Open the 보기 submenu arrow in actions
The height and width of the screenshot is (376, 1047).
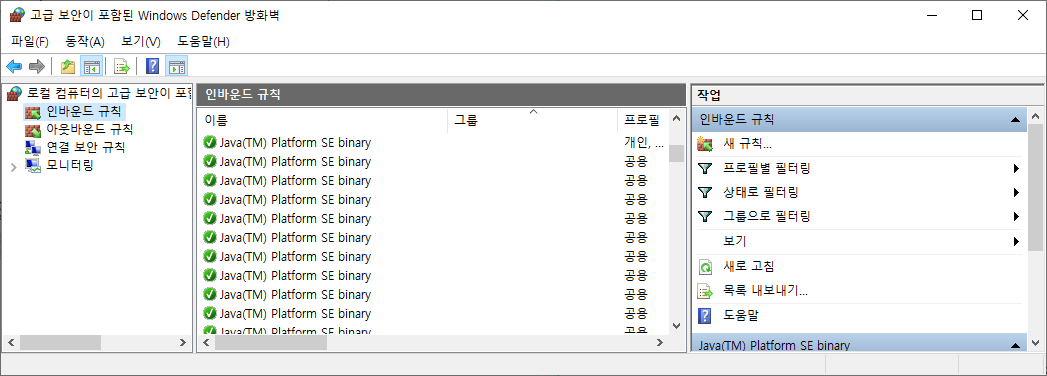(1016, 241)
